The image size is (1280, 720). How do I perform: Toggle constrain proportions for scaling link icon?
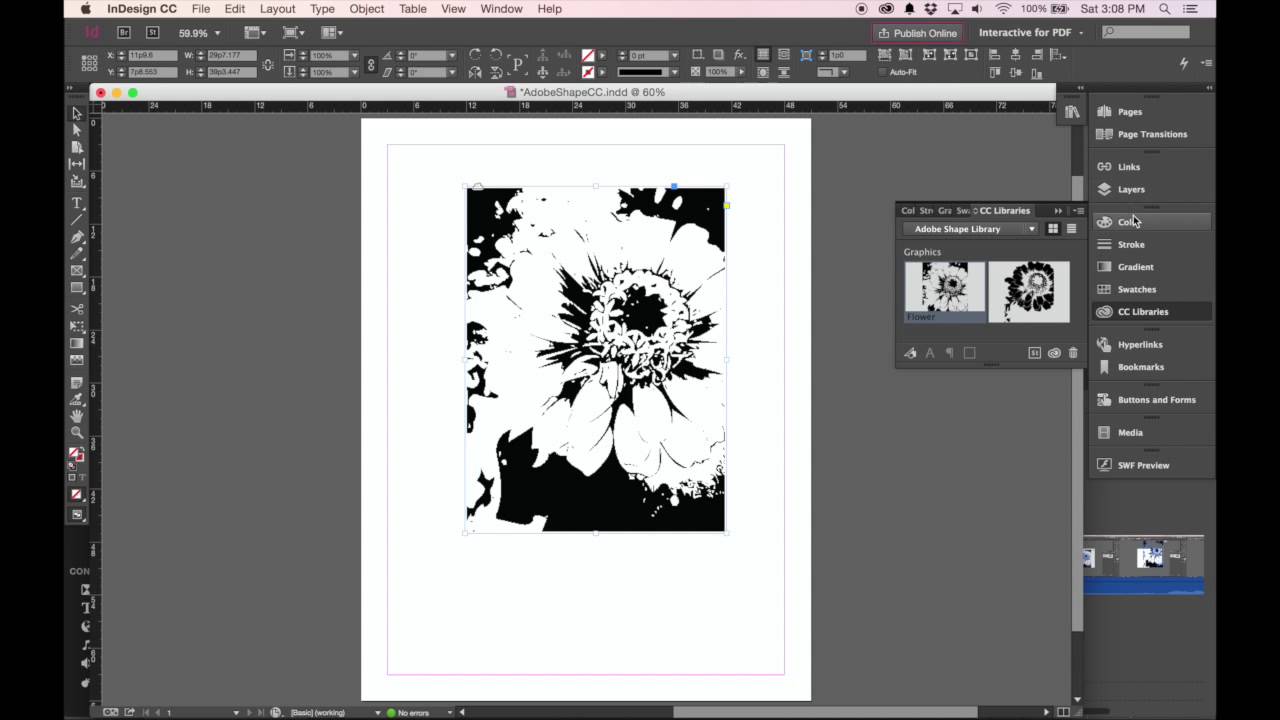point(371,64)
